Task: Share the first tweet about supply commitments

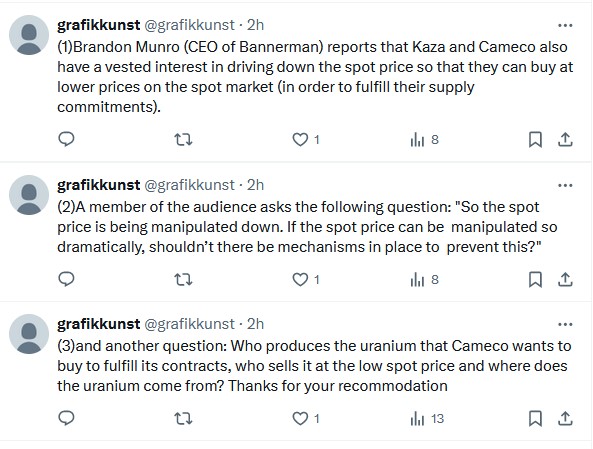Action: tap(565, 140)
